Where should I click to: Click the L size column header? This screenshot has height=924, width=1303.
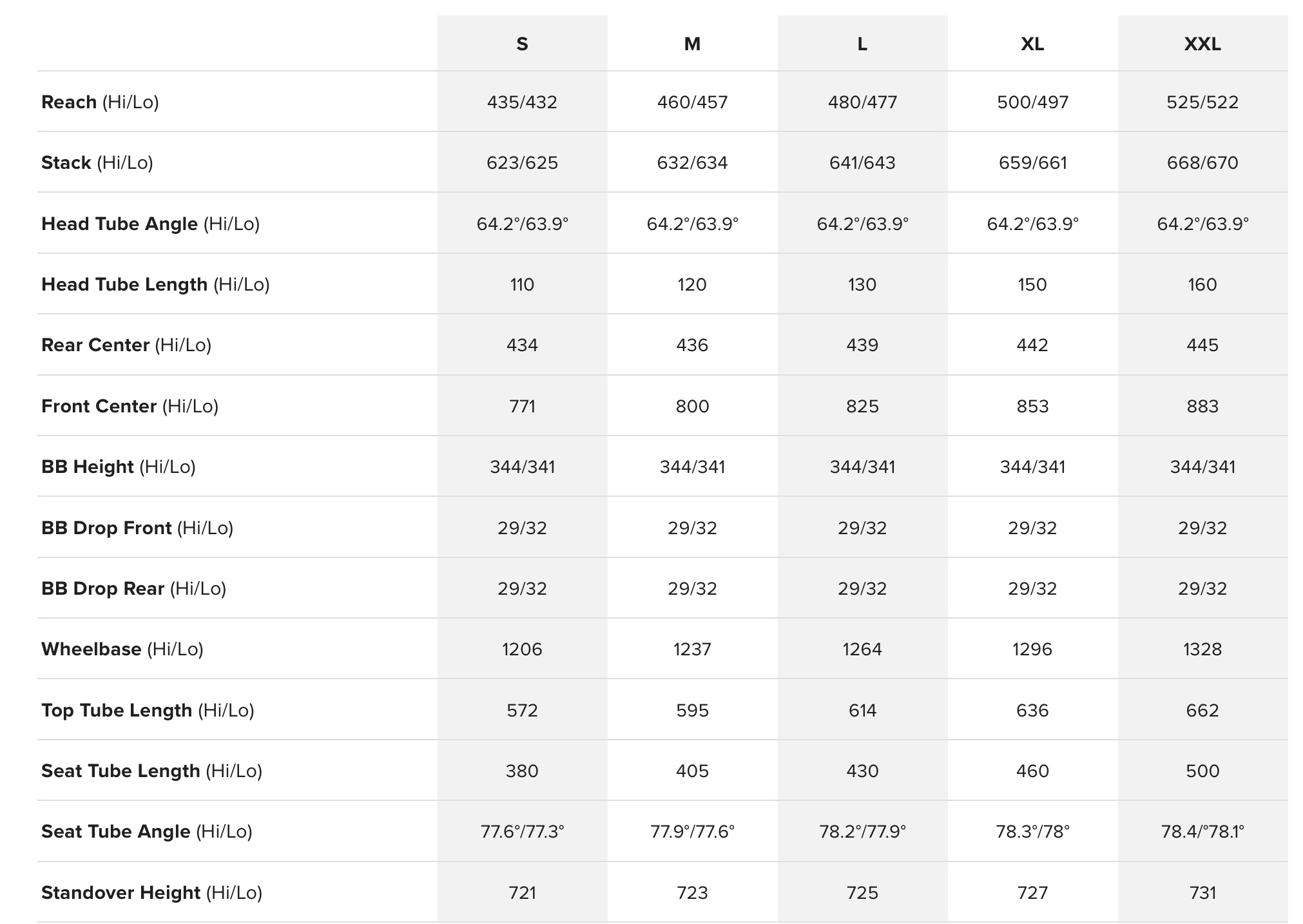(862, 44)
